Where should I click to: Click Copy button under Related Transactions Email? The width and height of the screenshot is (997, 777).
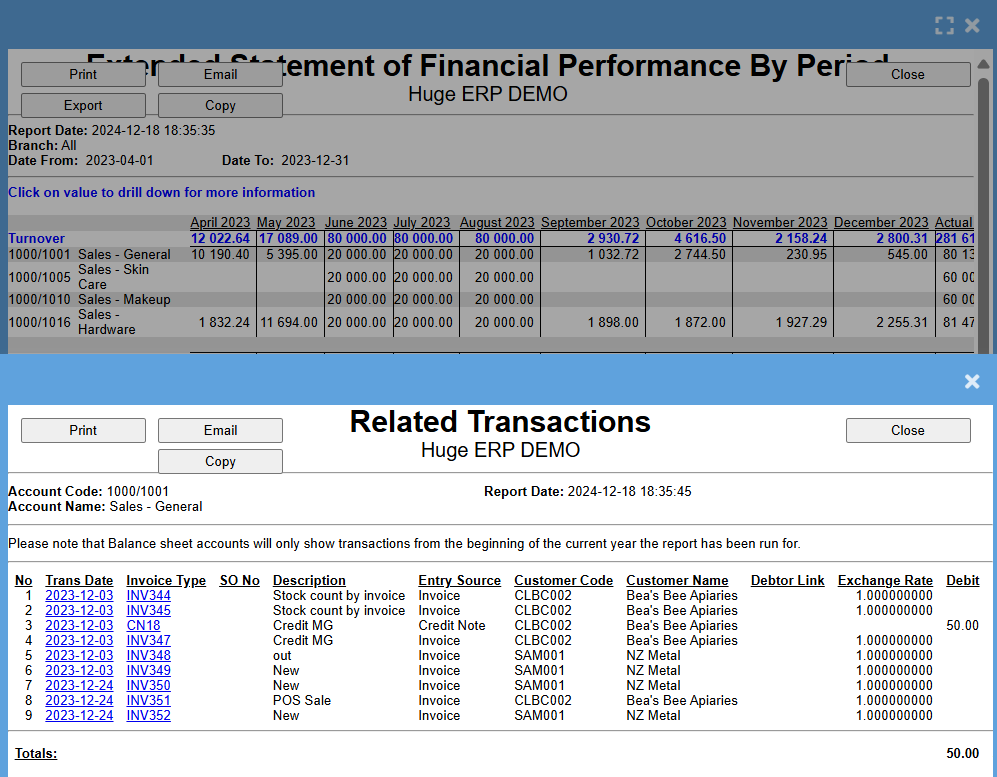(x=220, y=461)
